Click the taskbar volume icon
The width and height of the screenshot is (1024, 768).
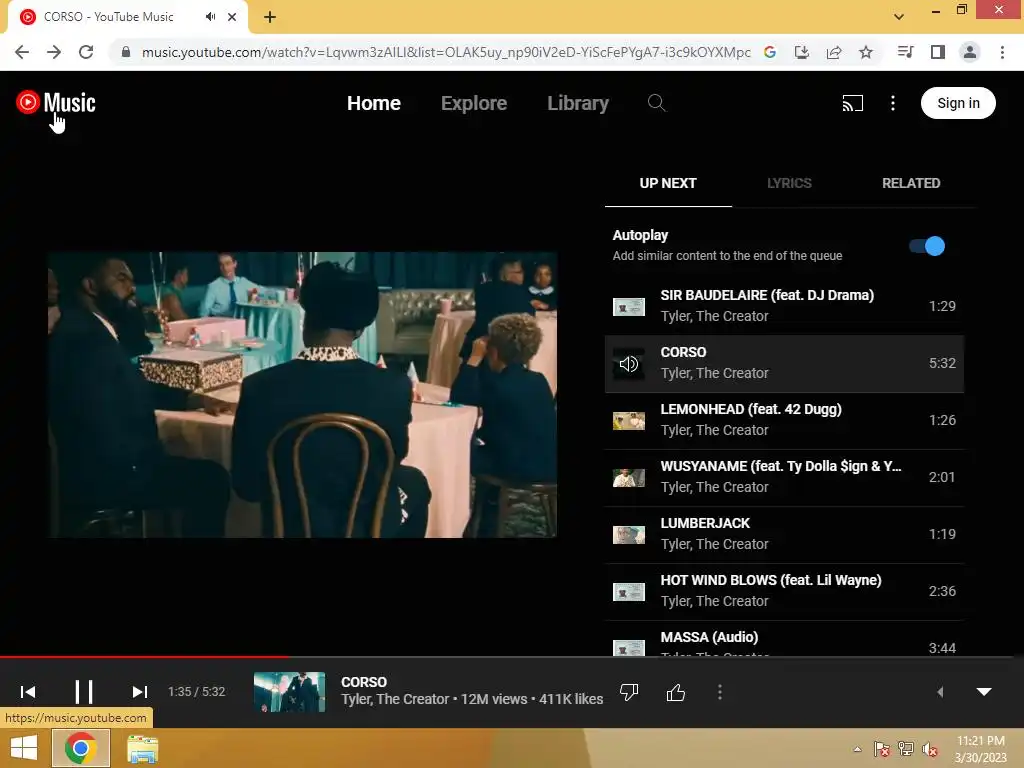click(x=930, y=749)
